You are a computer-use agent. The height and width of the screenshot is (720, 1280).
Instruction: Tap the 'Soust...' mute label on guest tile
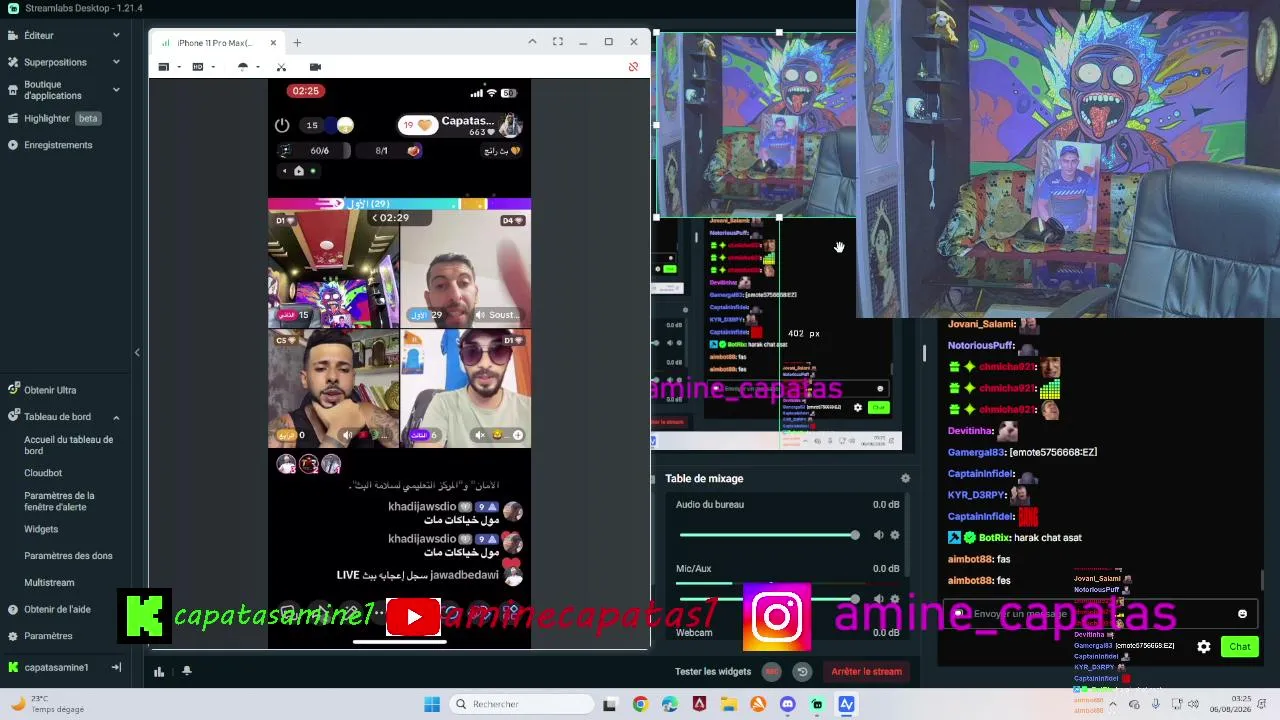[x=496, y=315]
